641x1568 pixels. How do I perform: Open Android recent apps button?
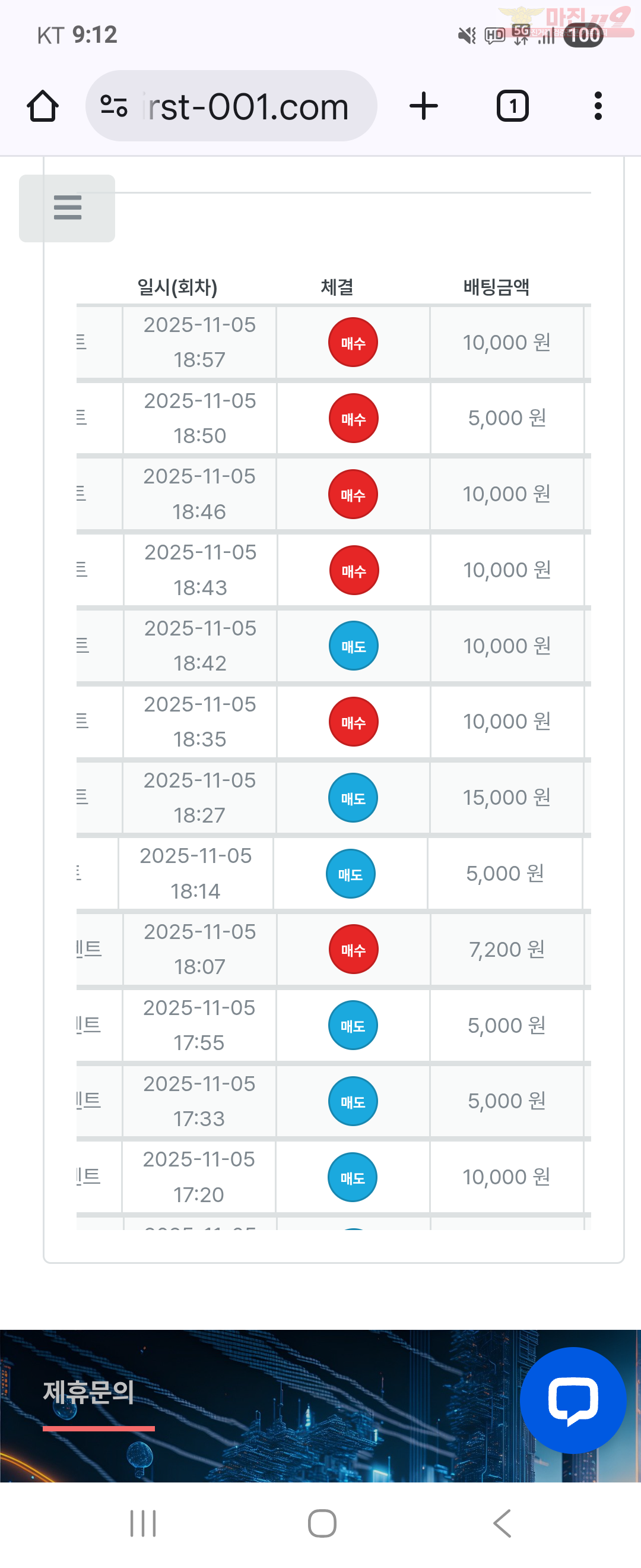click(143, 1523)
